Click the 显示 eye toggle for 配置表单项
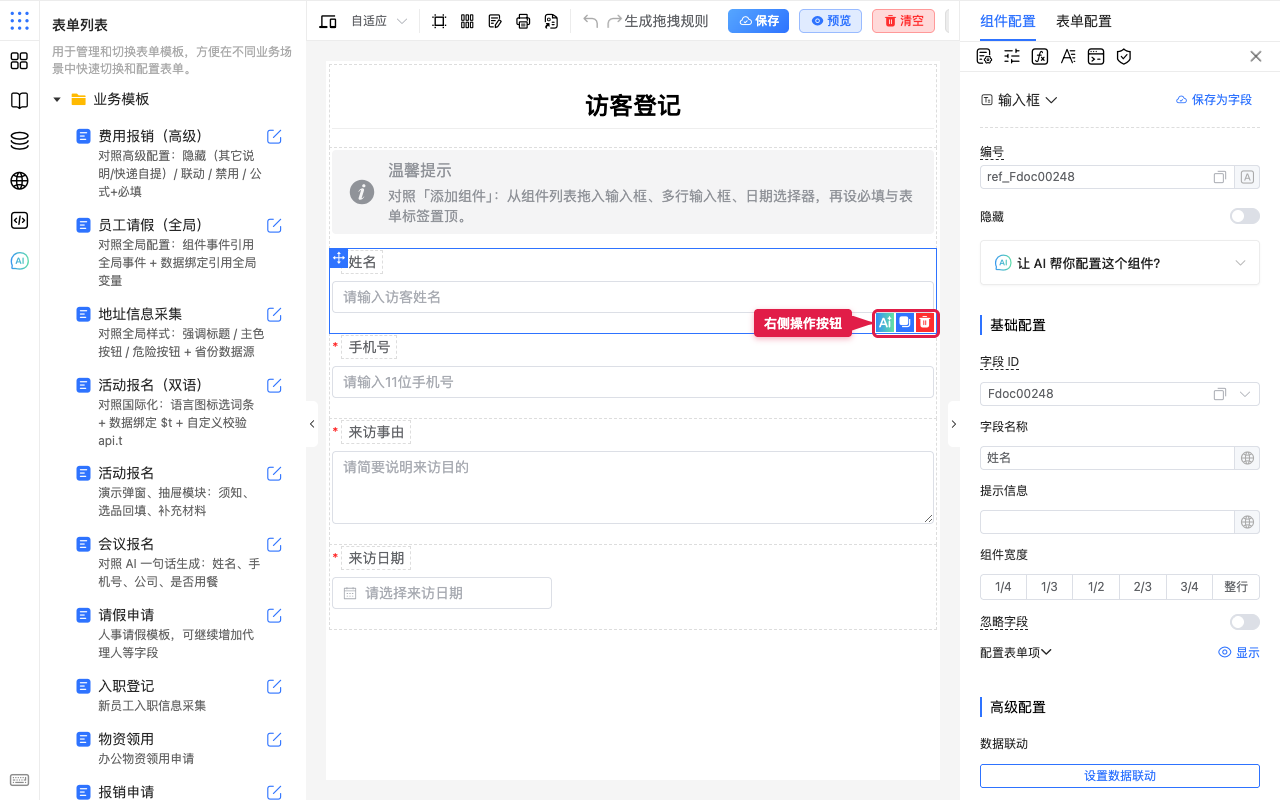The image size is (1280, 800). pyautogui.click(x=1239, y=652)
